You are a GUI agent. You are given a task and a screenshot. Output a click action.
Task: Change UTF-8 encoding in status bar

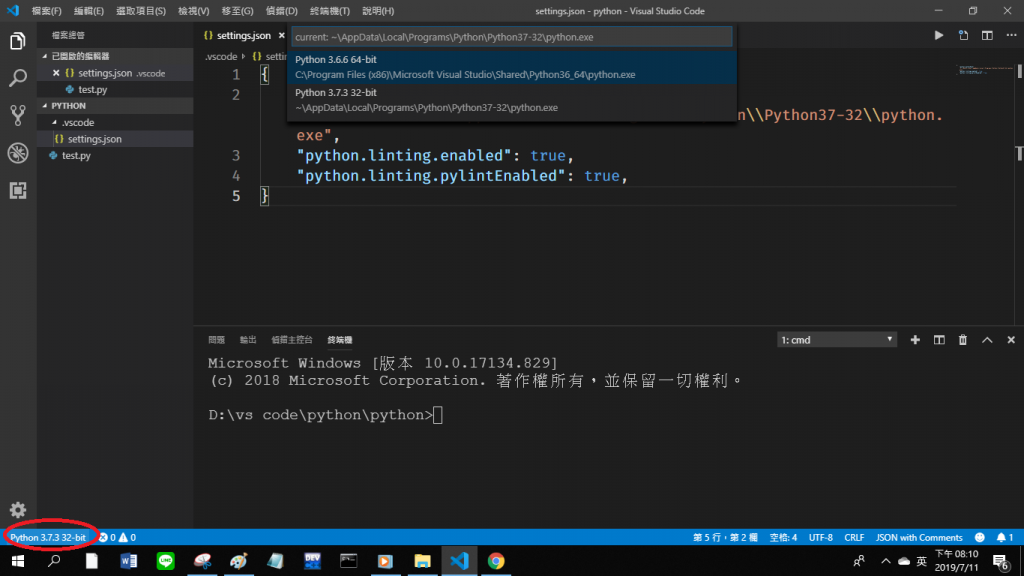[821, 537]
